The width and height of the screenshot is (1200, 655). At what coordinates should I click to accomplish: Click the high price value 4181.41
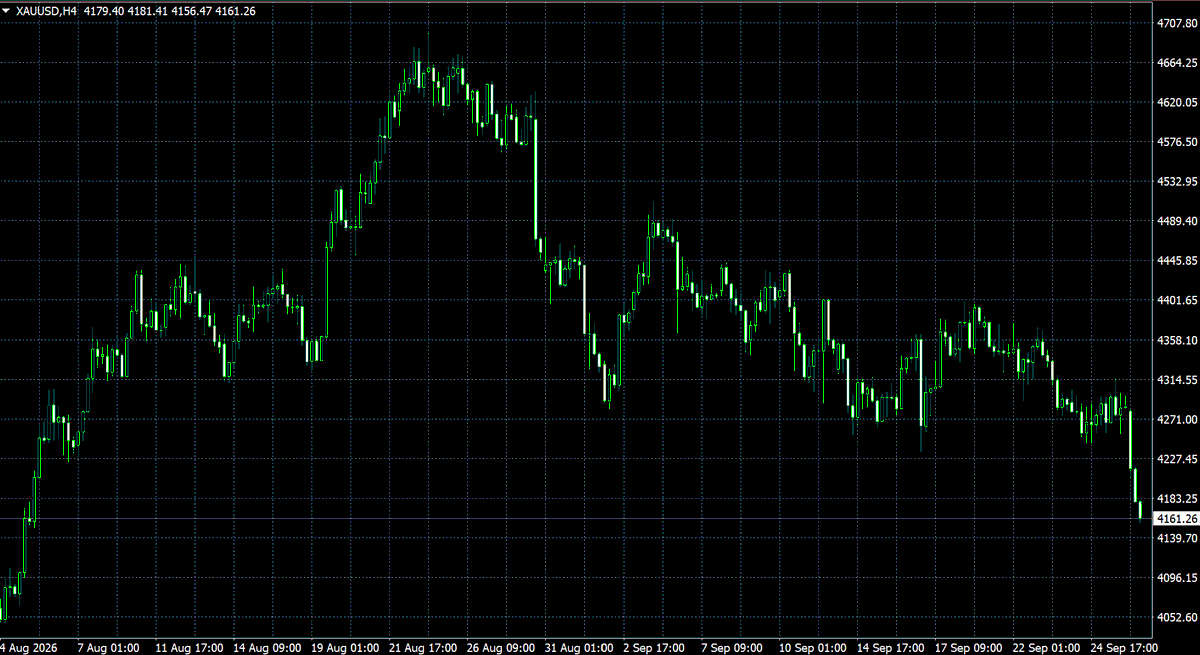148,11
